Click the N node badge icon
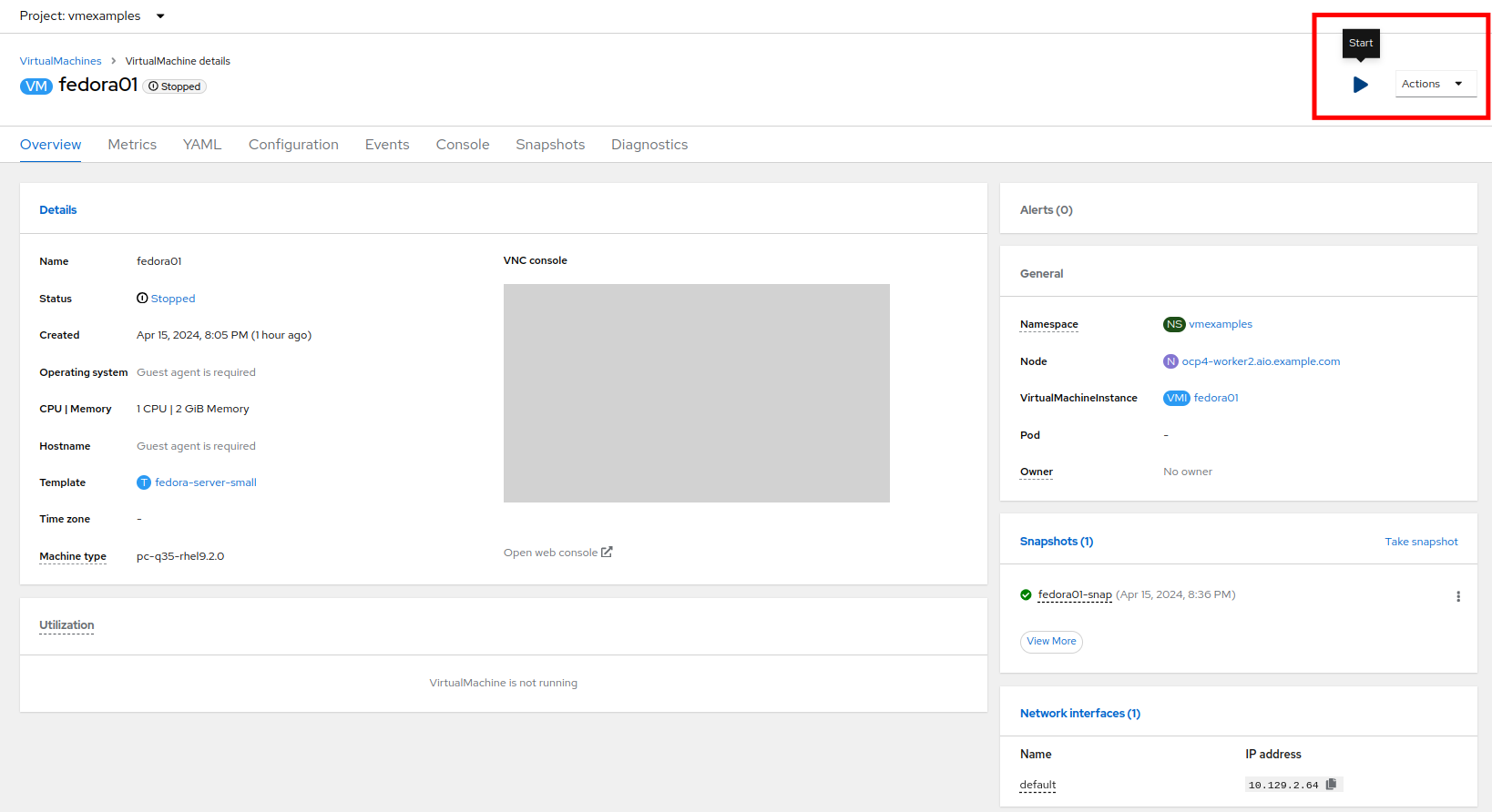1492x812 pixels. coord(1170,361)
